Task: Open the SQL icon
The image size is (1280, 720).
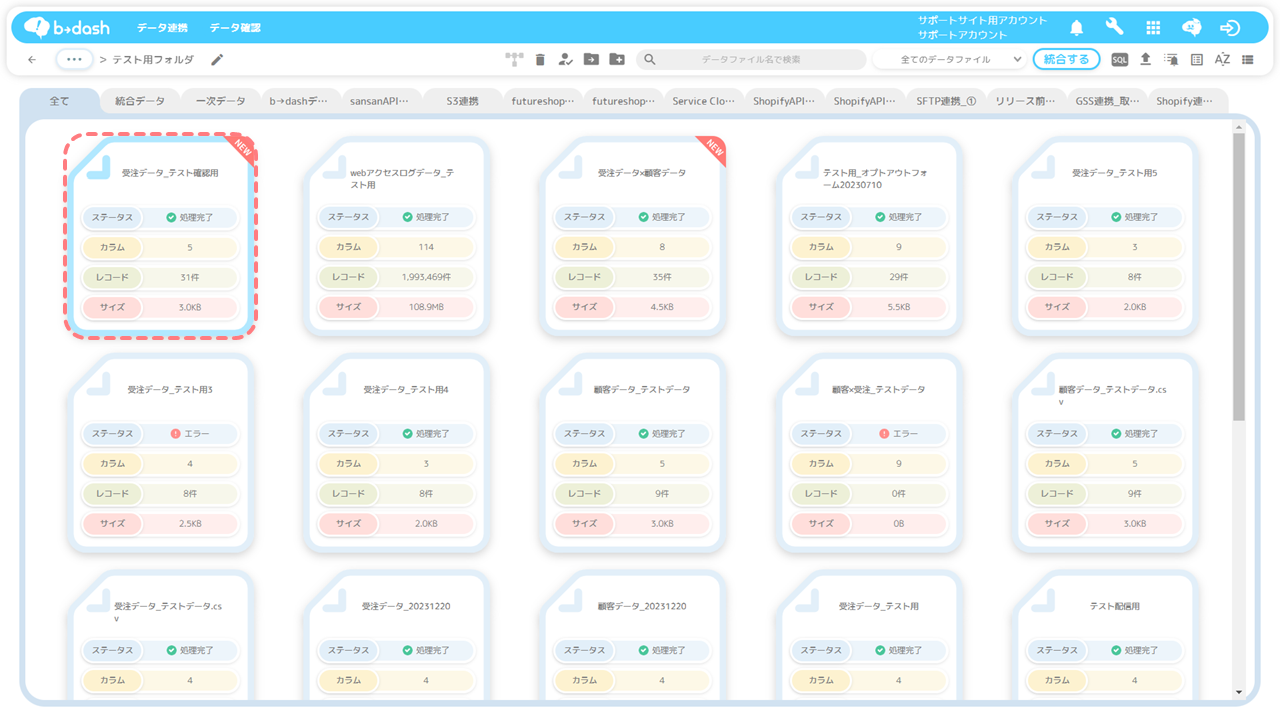Action: (x=1120, y=60)
